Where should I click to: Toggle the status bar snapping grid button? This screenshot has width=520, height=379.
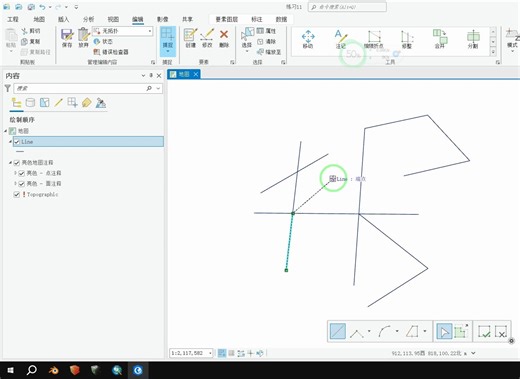[x=222, y=353]
